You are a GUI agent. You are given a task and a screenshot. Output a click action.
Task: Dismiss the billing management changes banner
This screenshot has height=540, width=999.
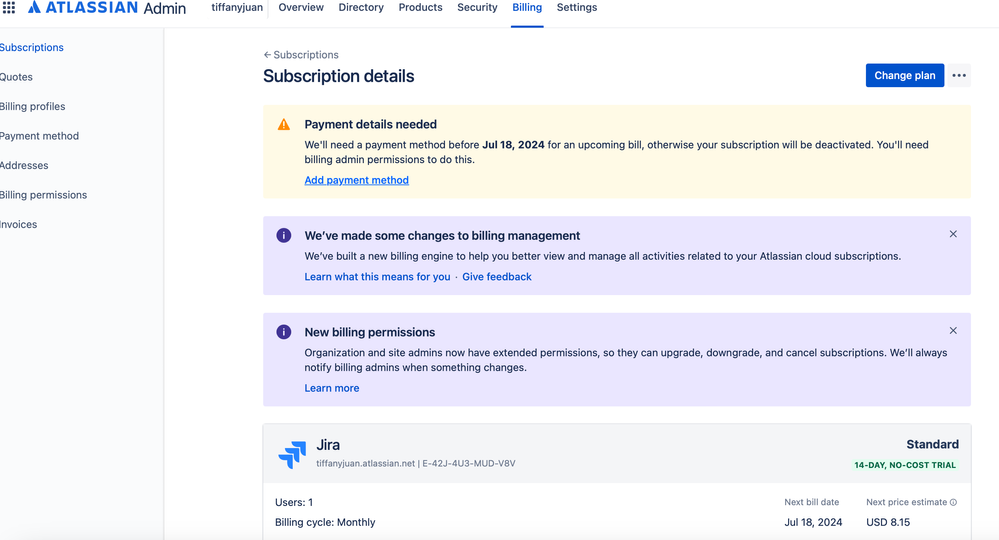coord(953,234)
